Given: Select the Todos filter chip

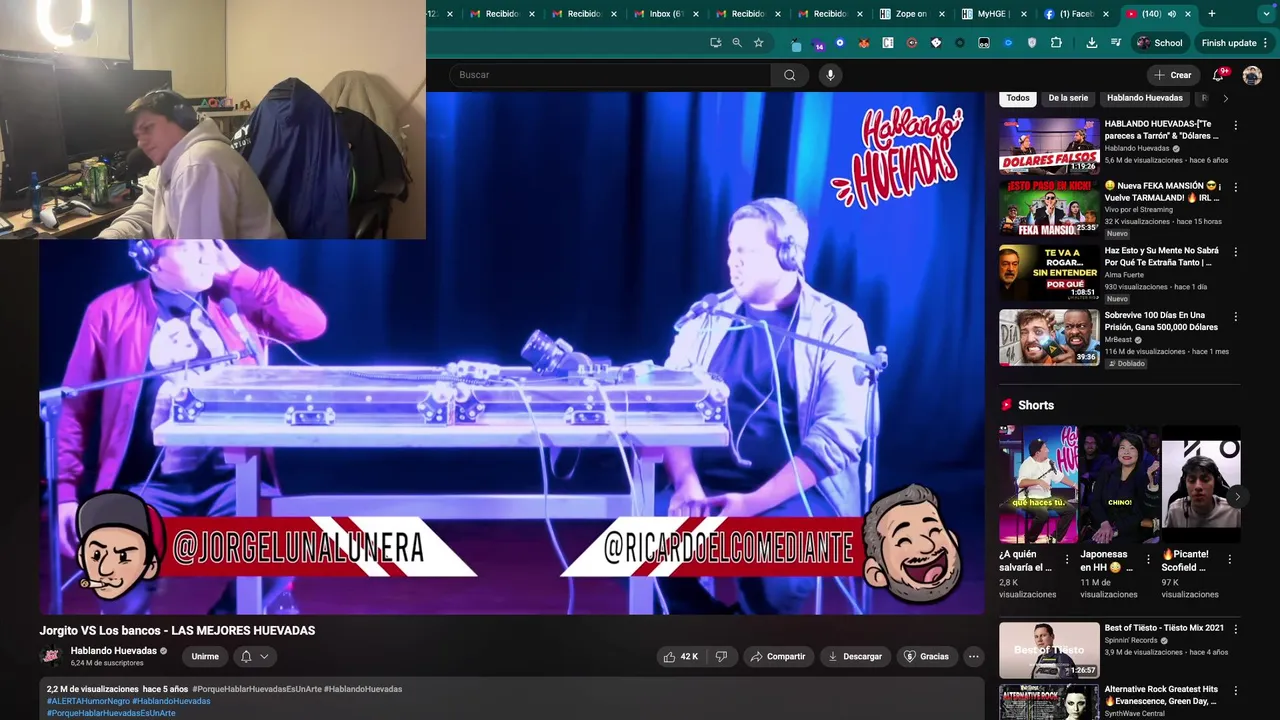Looking at the screenshot, I should [x=1018, y=98].
